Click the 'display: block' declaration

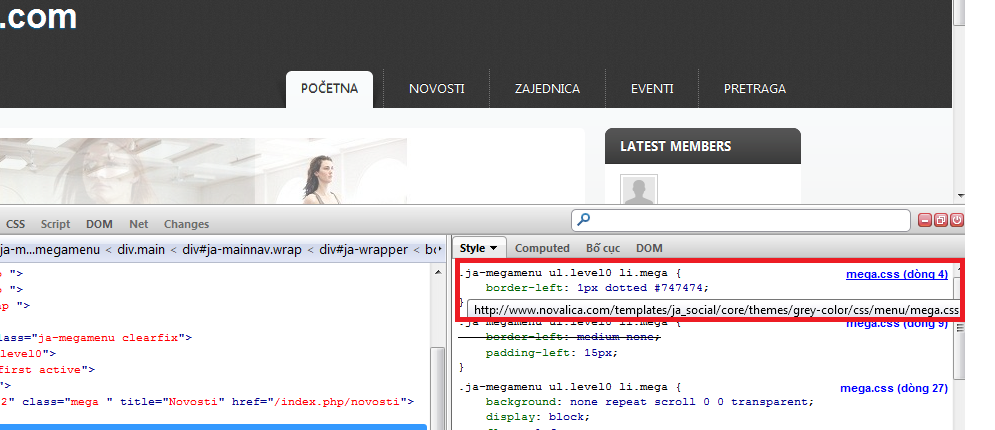tap(538, 417)
